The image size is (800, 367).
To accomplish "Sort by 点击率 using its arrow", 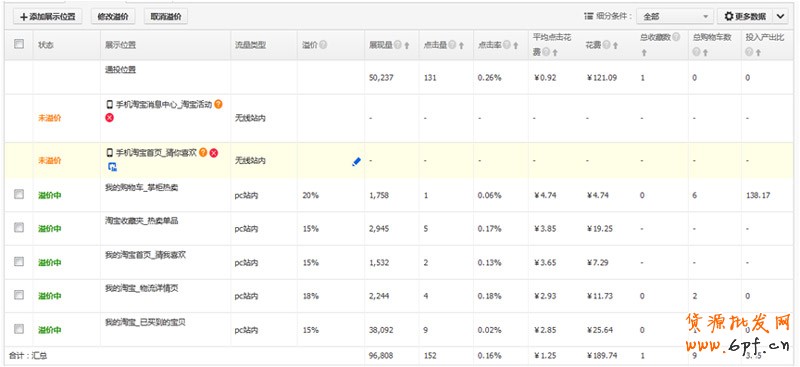I will click(516, 45).
